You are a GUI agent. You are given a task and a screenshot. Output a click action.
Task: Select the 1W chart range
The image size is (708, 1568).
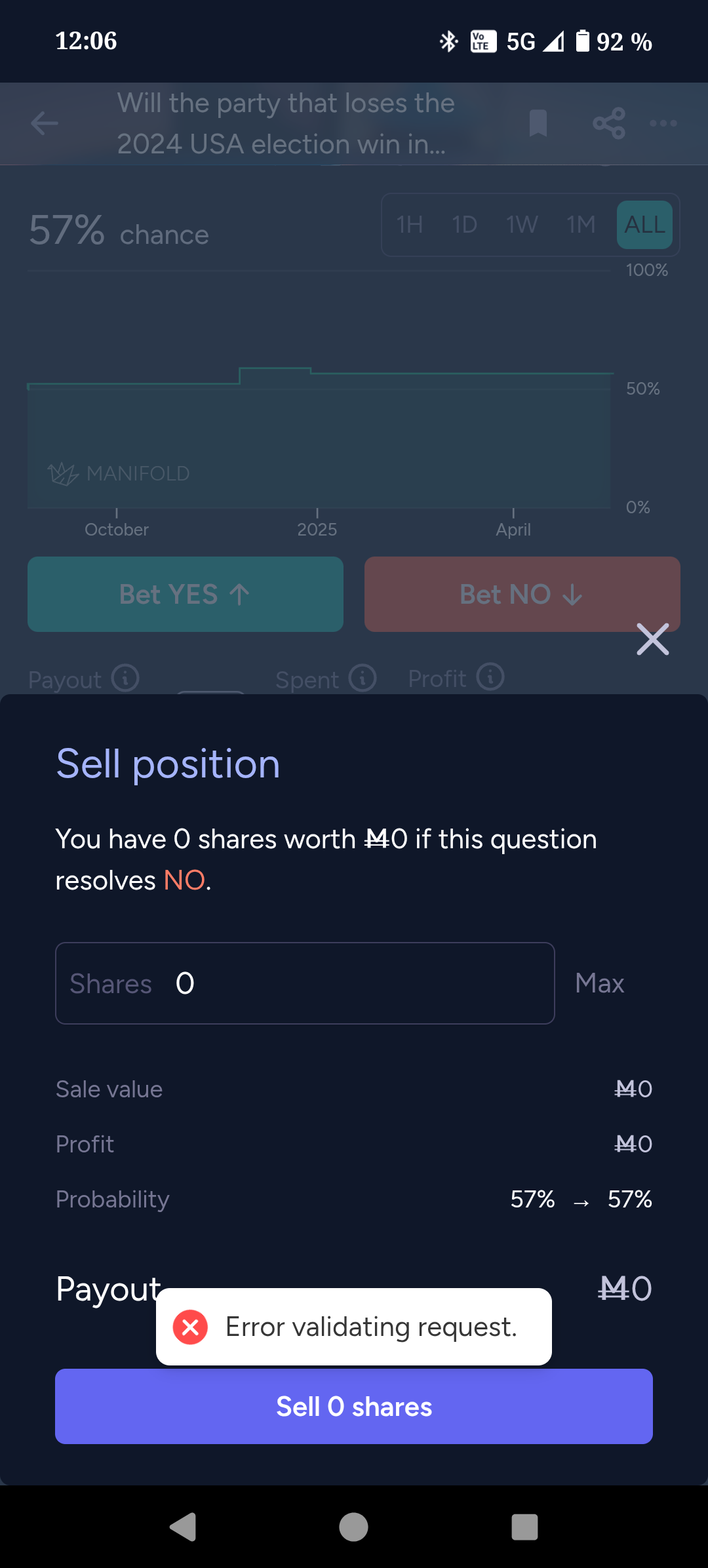coord(522,225)
